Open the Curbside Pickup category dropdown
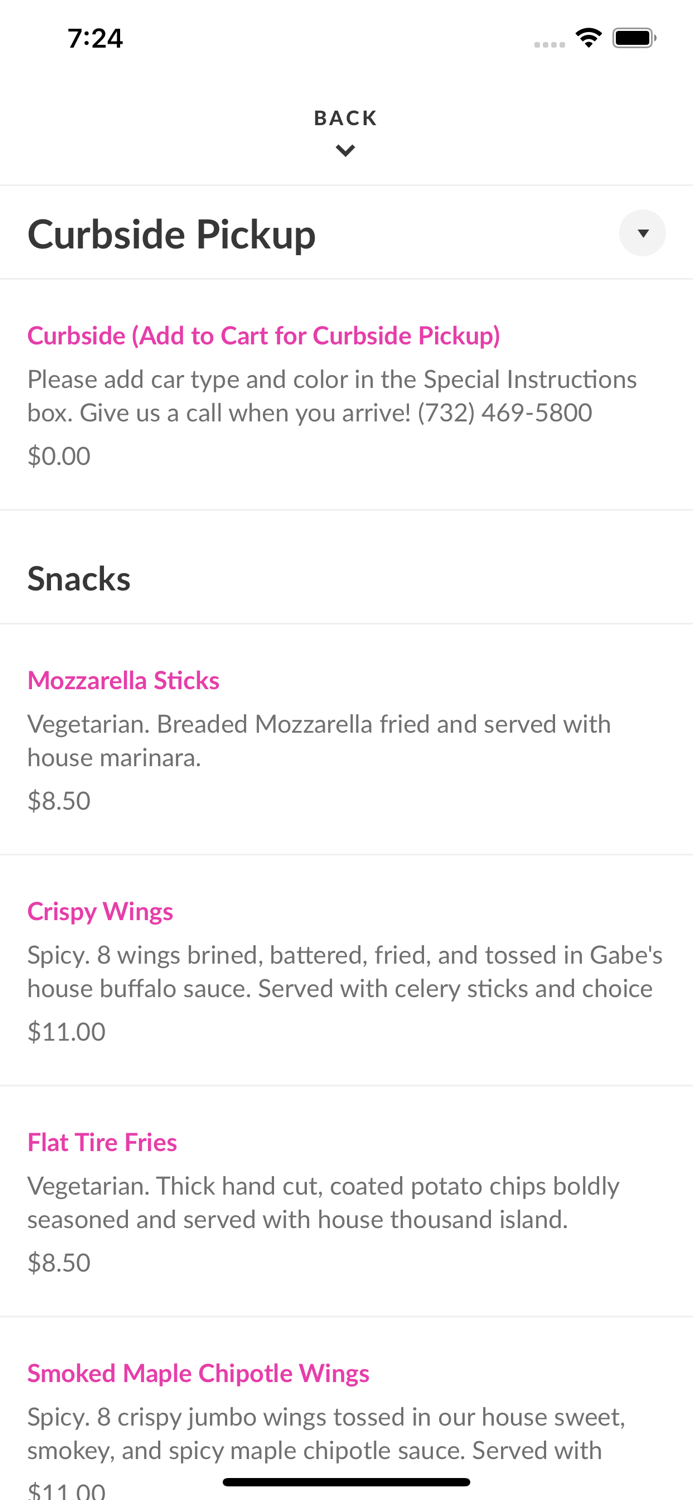Screen dimensions: 693x1500 (642, 233)
